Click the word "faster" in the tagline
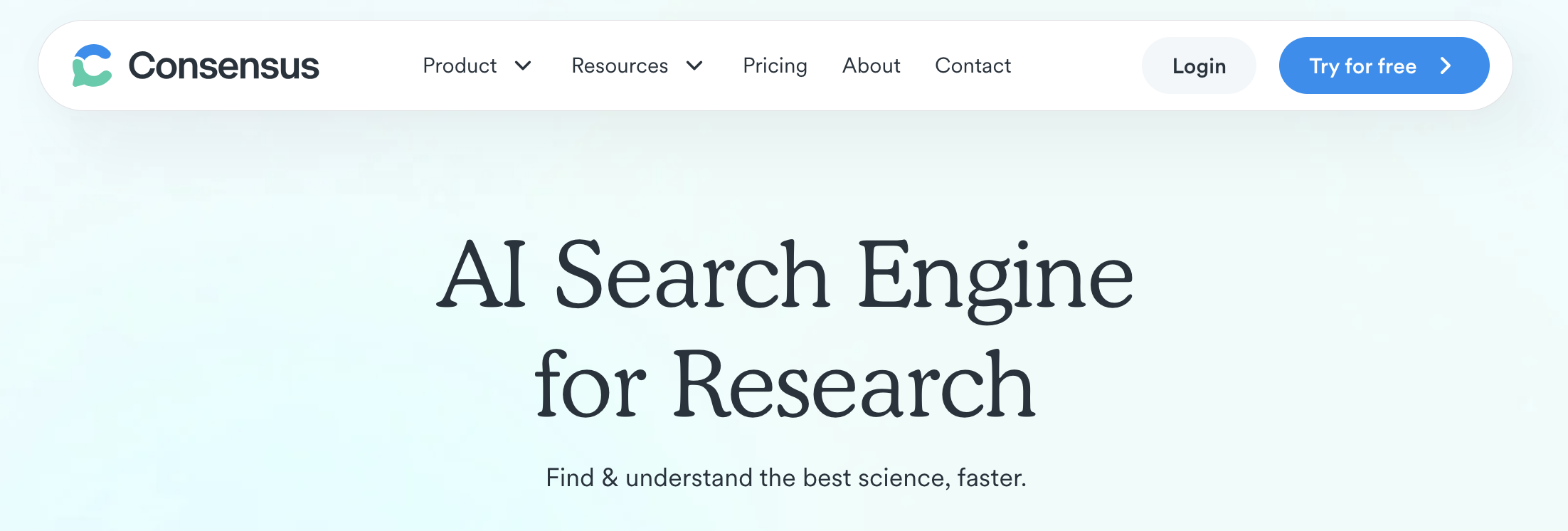Viewport: 1568px width, 531px height. point(989,478)
